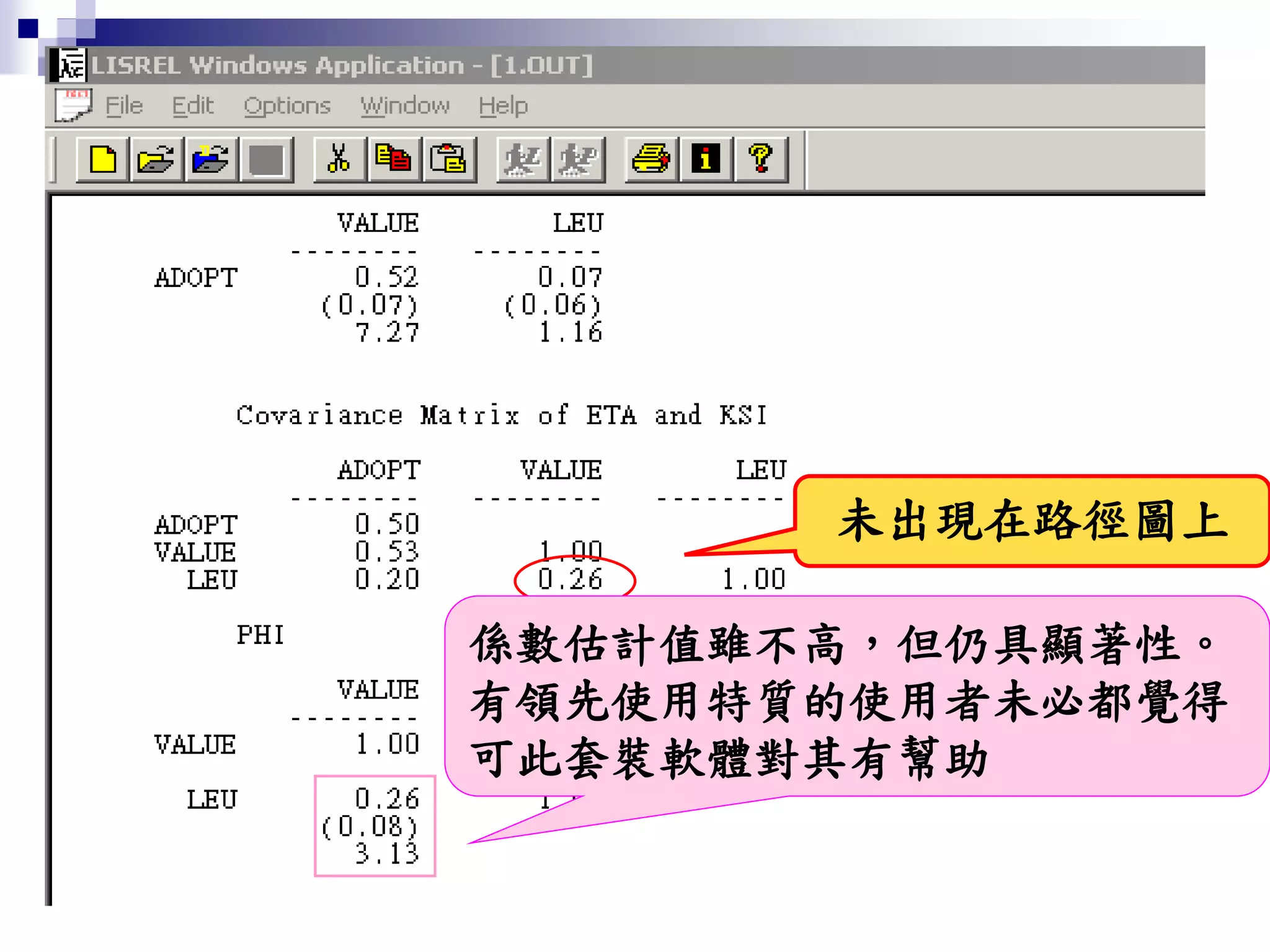The image size is (1270, 952).
Task: Open the File menu
Action: coord(124,106)
